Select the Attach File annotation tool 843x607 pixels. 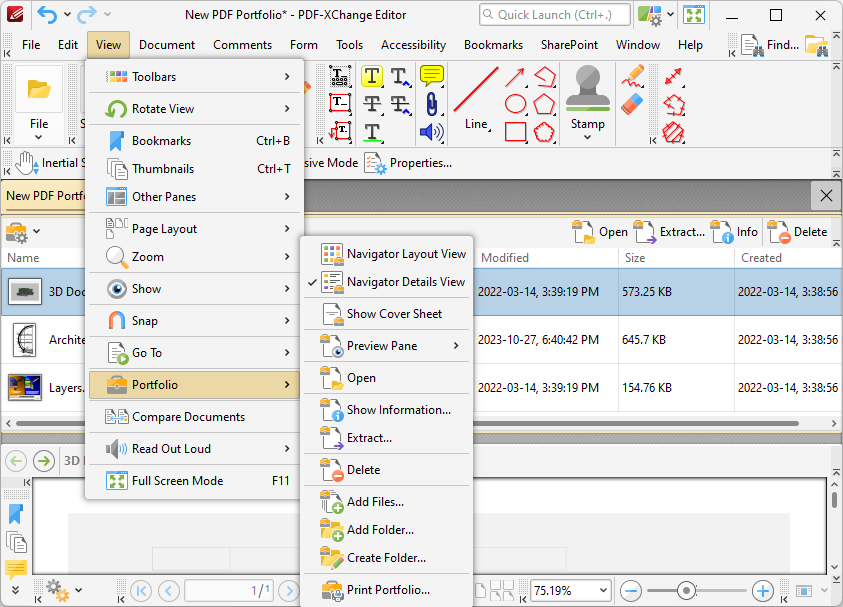[430, 103]
